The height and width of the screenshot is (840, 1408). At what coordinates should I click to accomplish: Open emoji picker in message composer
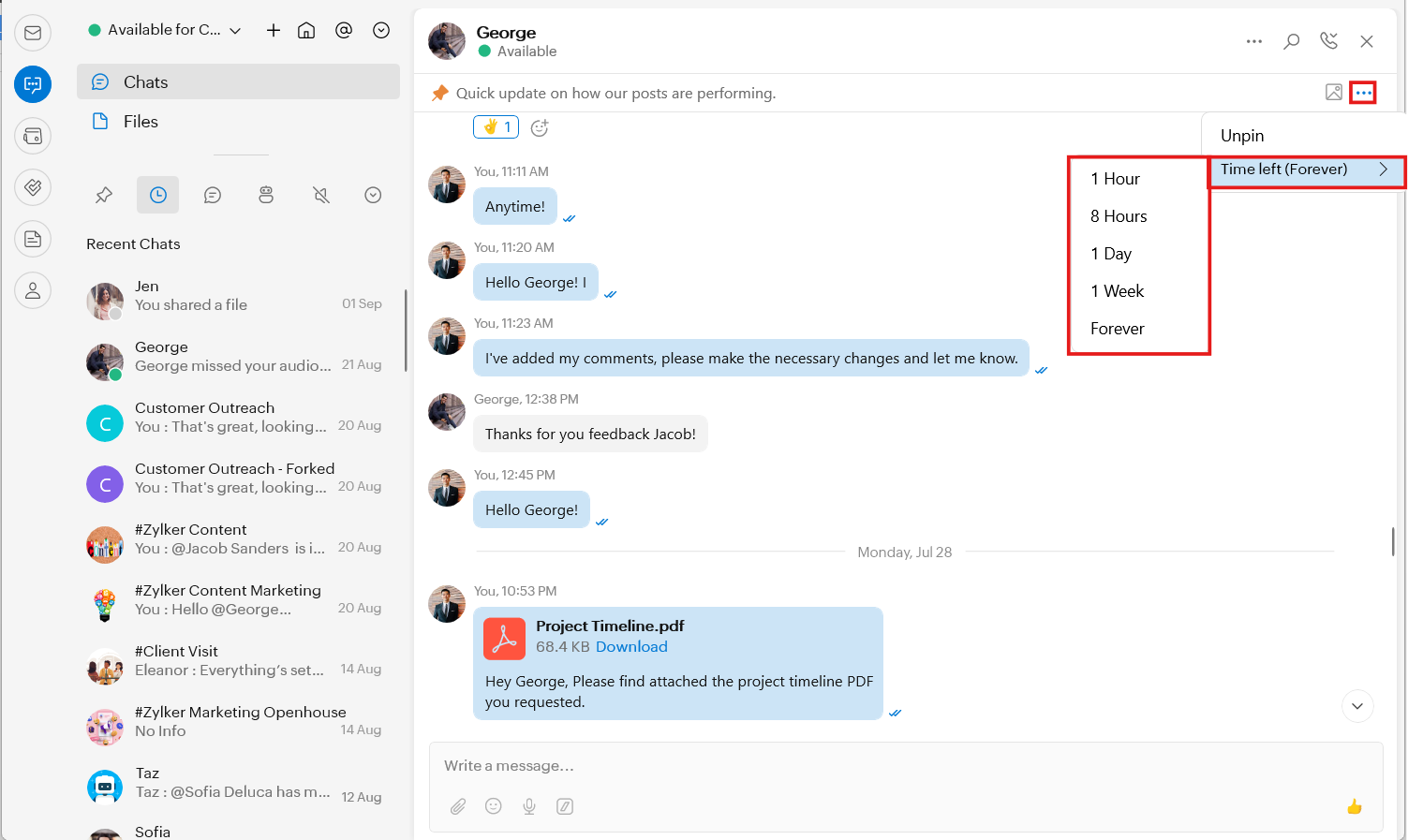pyautogui.click(x=494, y=806)
